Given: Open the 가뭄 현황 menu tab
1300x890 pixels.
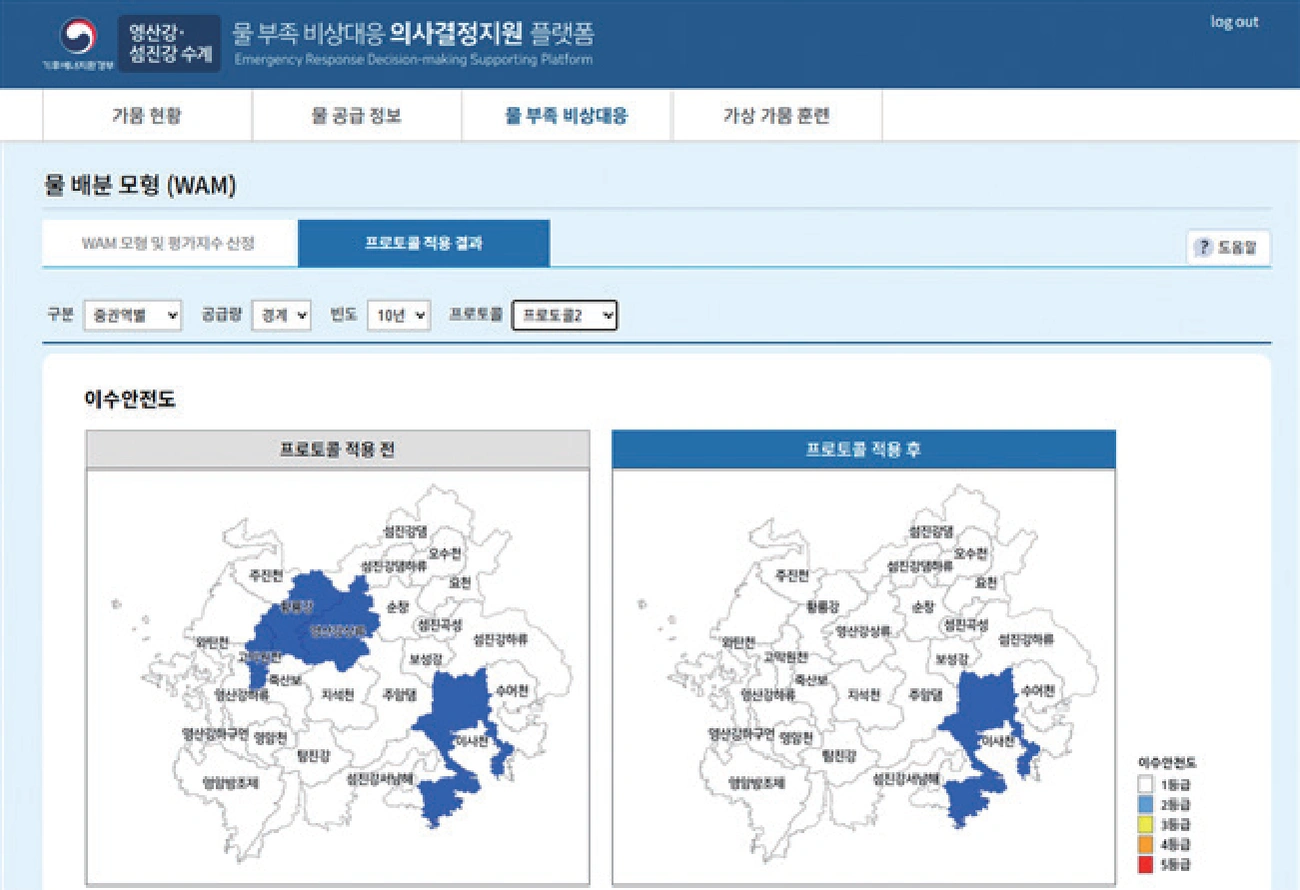Looking at the screenshot, I should 147,115.
